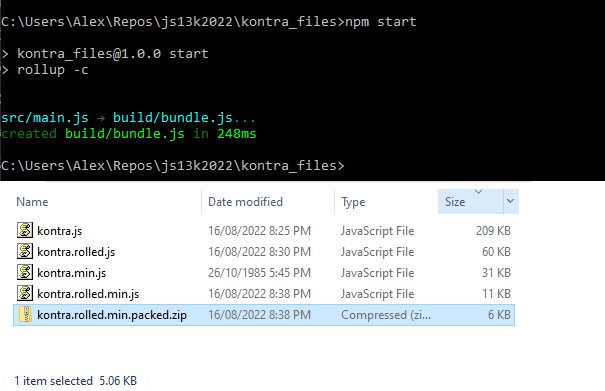Click the kontra.min.js file icon

(x=25, y=272)
